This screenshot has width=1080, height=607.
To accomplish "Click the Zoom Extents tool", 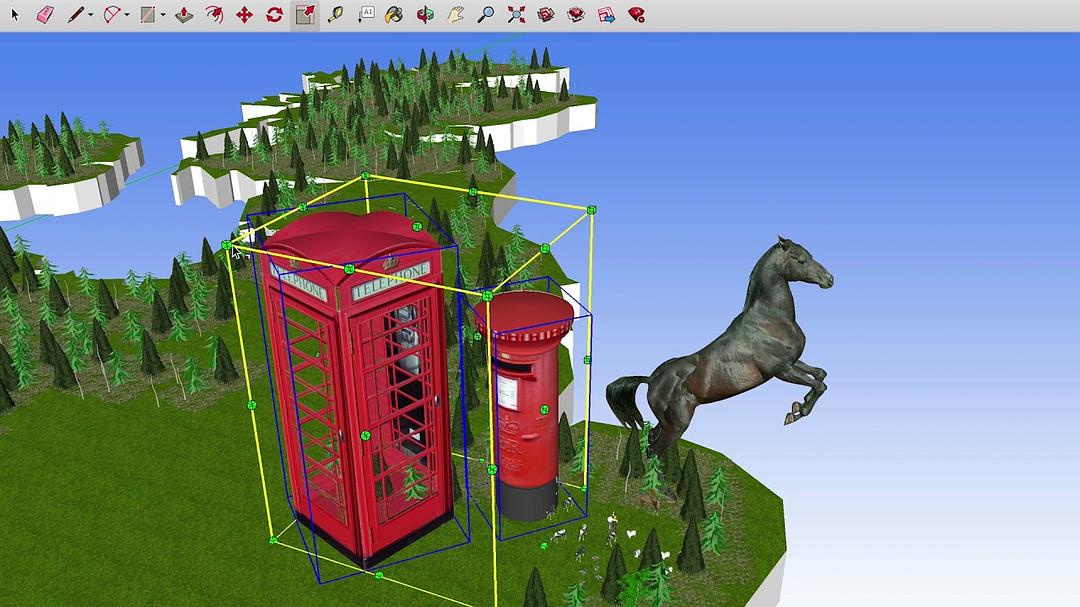I will (516, 15).
